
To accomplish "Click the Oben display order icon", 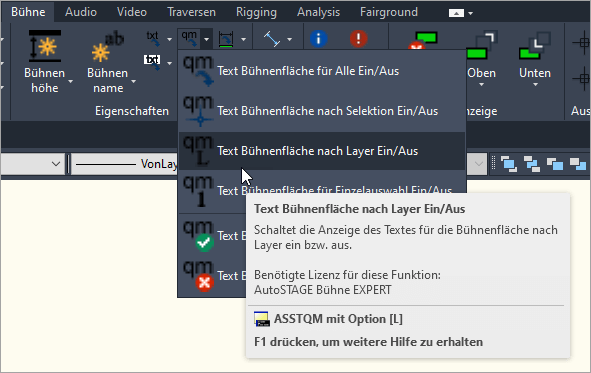I will pyautogui.click(x=481, y=46).
